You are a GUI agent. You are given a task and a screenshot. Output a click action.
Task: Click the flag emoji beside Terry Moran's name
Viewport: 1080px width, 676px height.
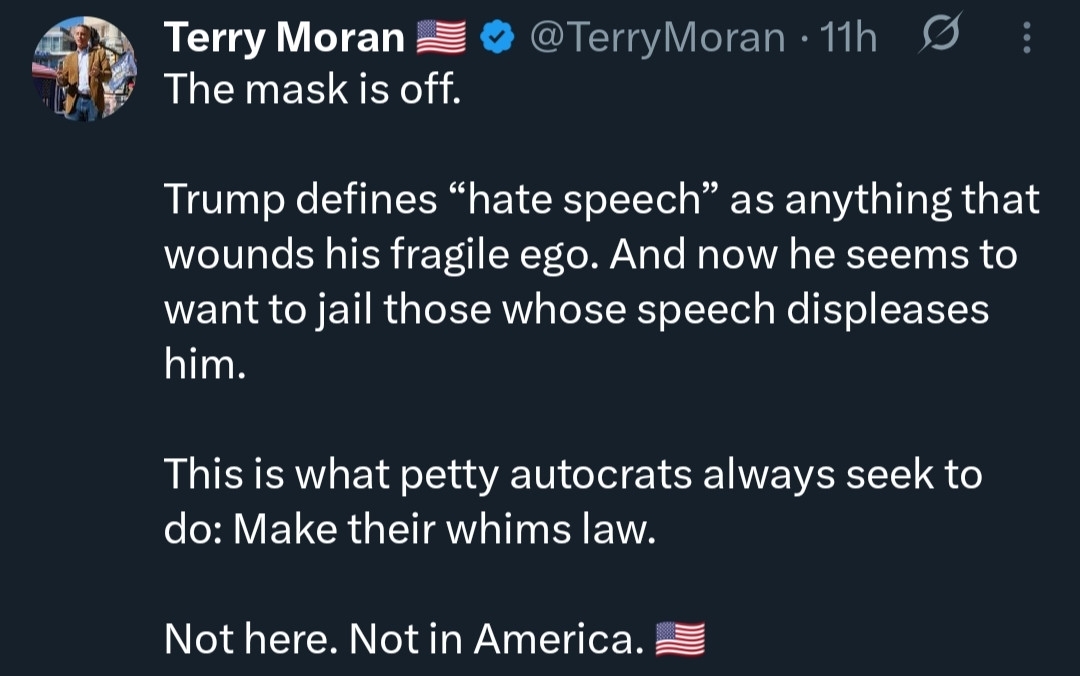pyautogui.click(x=439, y=39)
